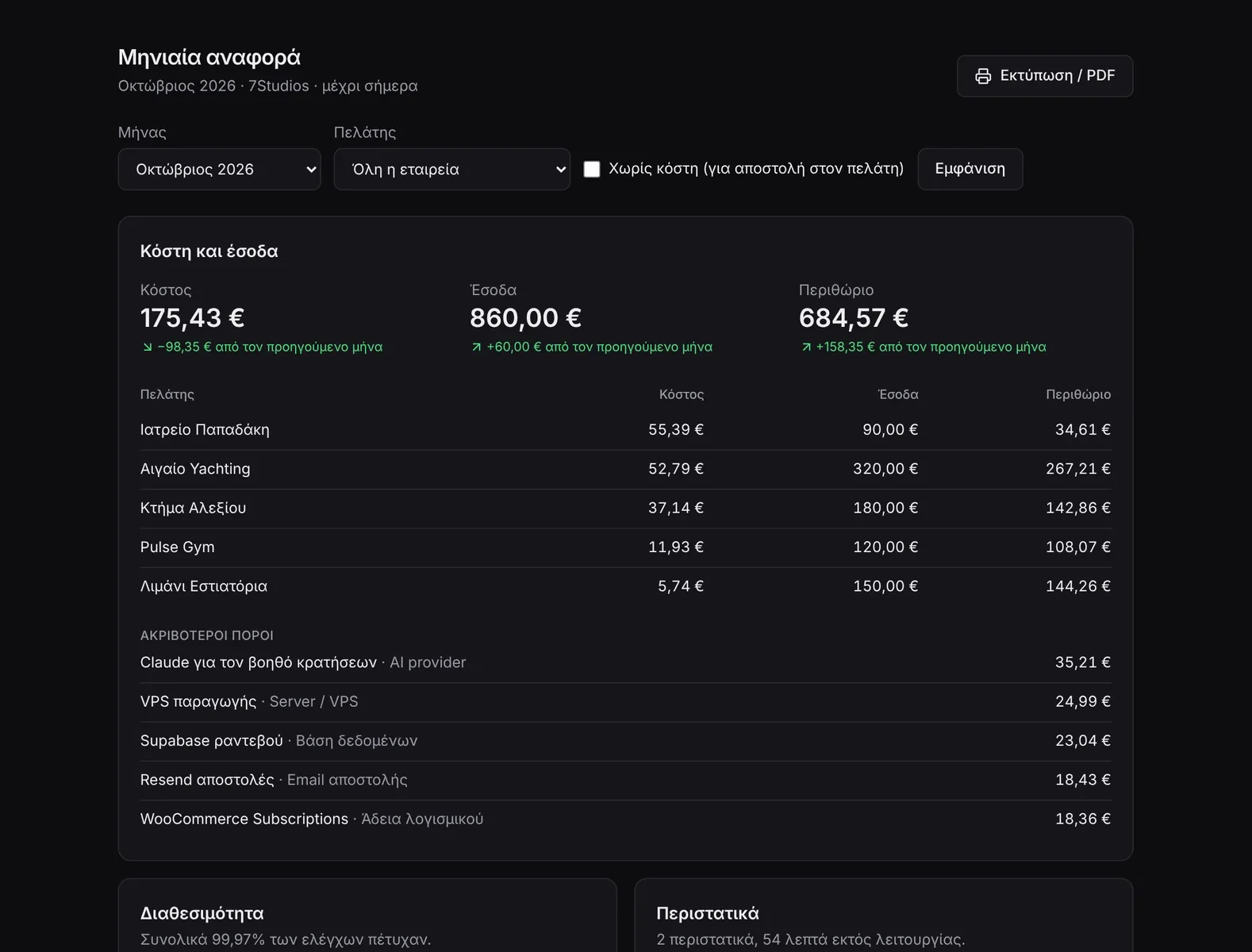Click the total revenue value 860,00 €
This screenshot has width=1252, height=952.
(x=525, y=318)
